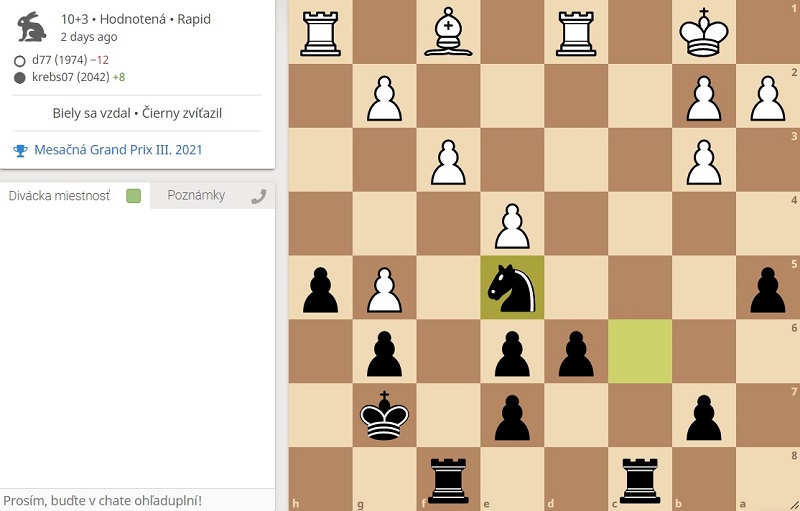Click the rapid rabbit icon
The width and height of the screenshot is (800, 511).
click(x=32, y=27)
